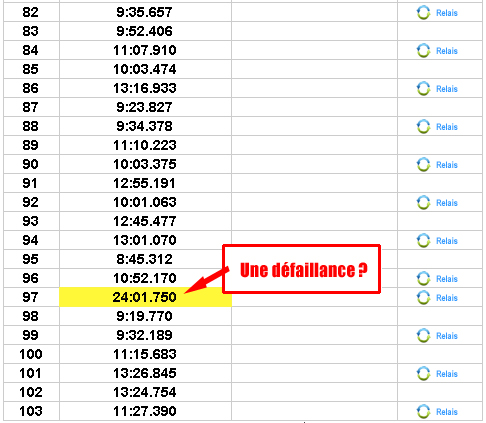Select the time 13:16.933
The height and width of the screenshot is (423, 486).
(x=144, y=88)
